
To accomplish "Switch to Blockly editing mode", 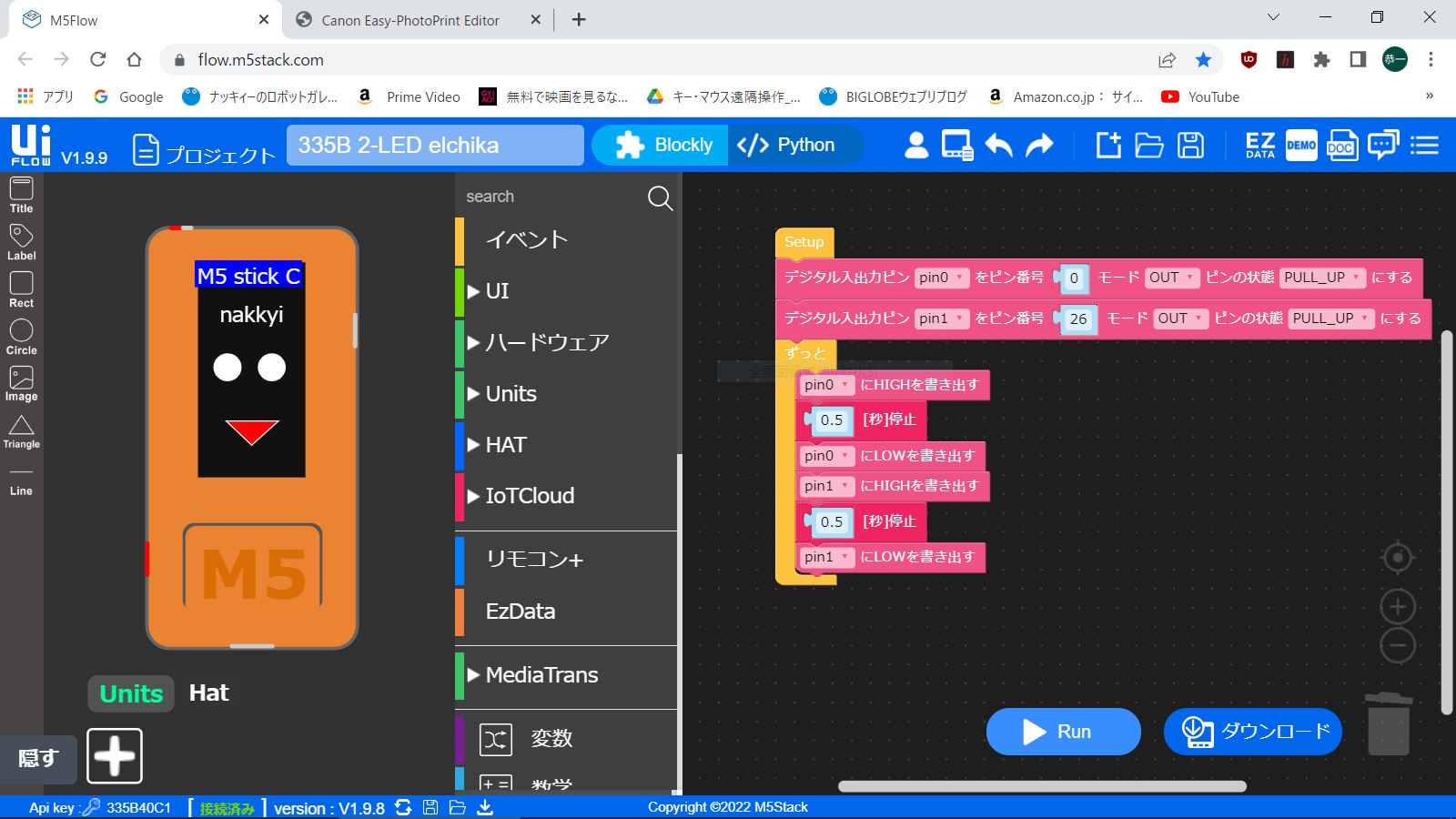I will 662,146.
